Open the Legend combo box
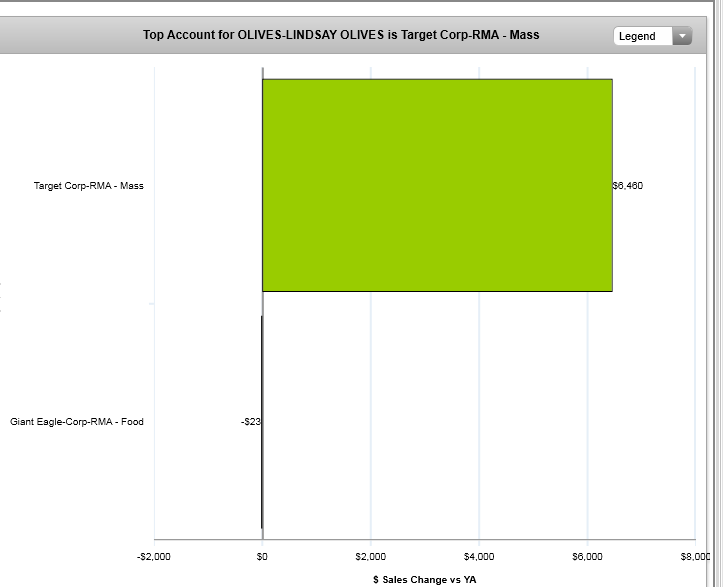The width and height of the screenshot is (723, 587). coord(652,36)
